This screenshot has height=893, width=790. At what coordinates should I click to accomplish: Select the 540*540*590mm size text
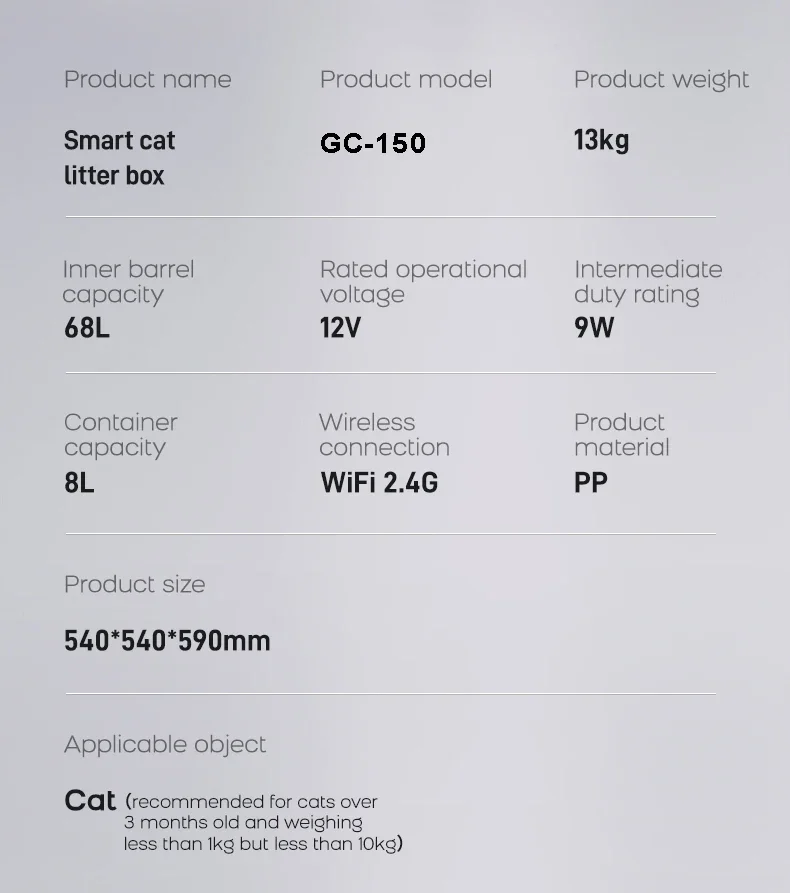point(167,641)
